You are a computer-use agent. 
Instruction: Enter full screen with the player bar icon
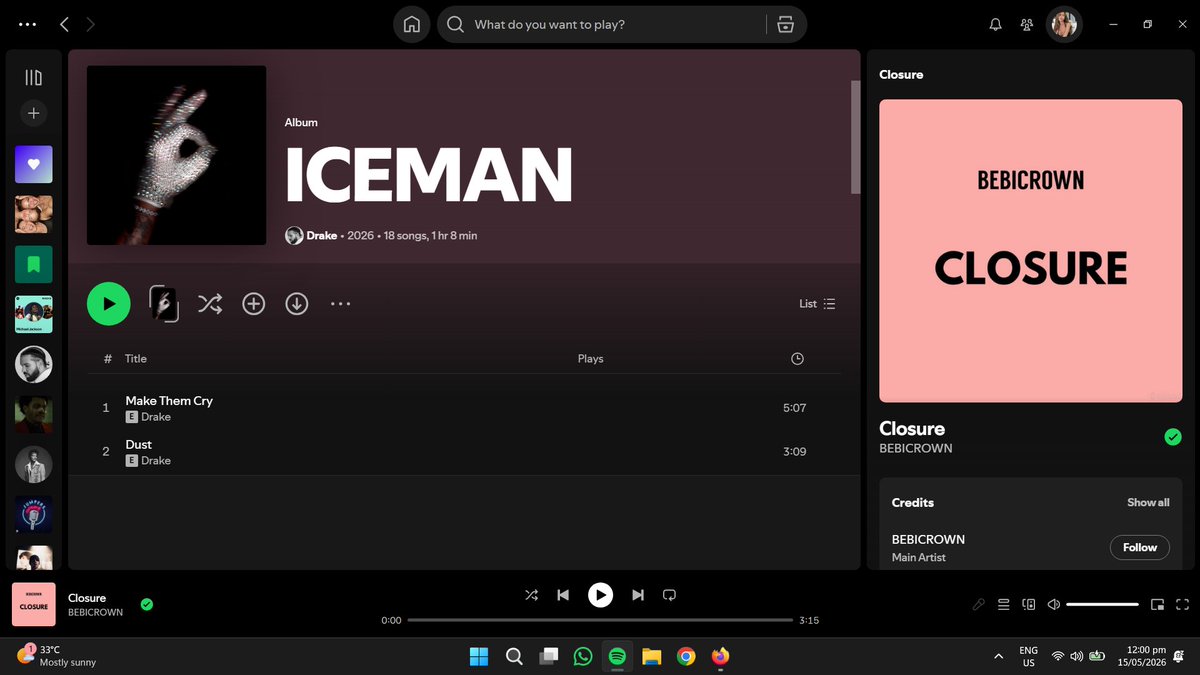(1183, 604)
